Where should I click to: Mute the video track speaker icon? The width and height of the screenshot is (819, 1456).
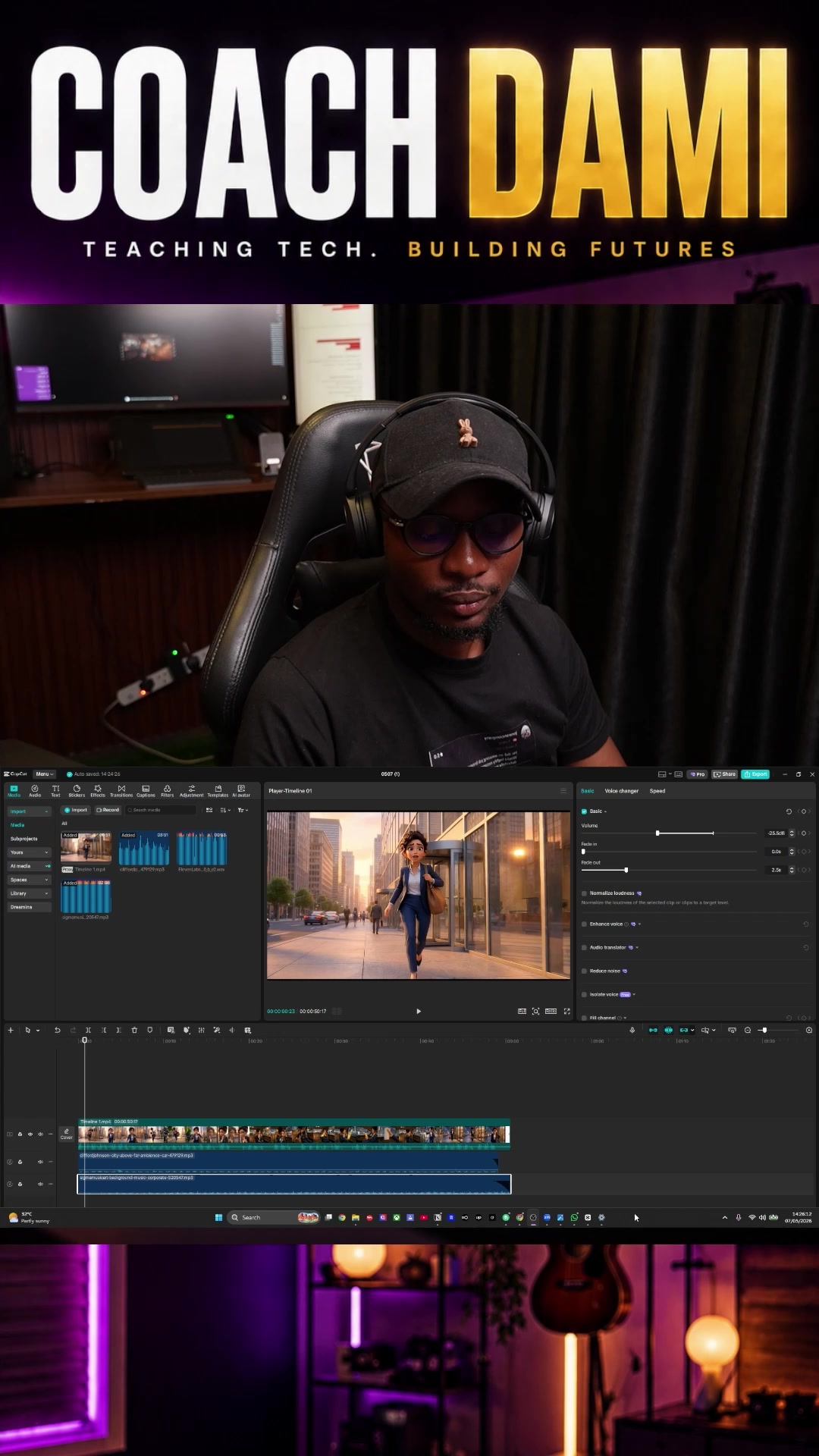click(x=40, y=1134)
